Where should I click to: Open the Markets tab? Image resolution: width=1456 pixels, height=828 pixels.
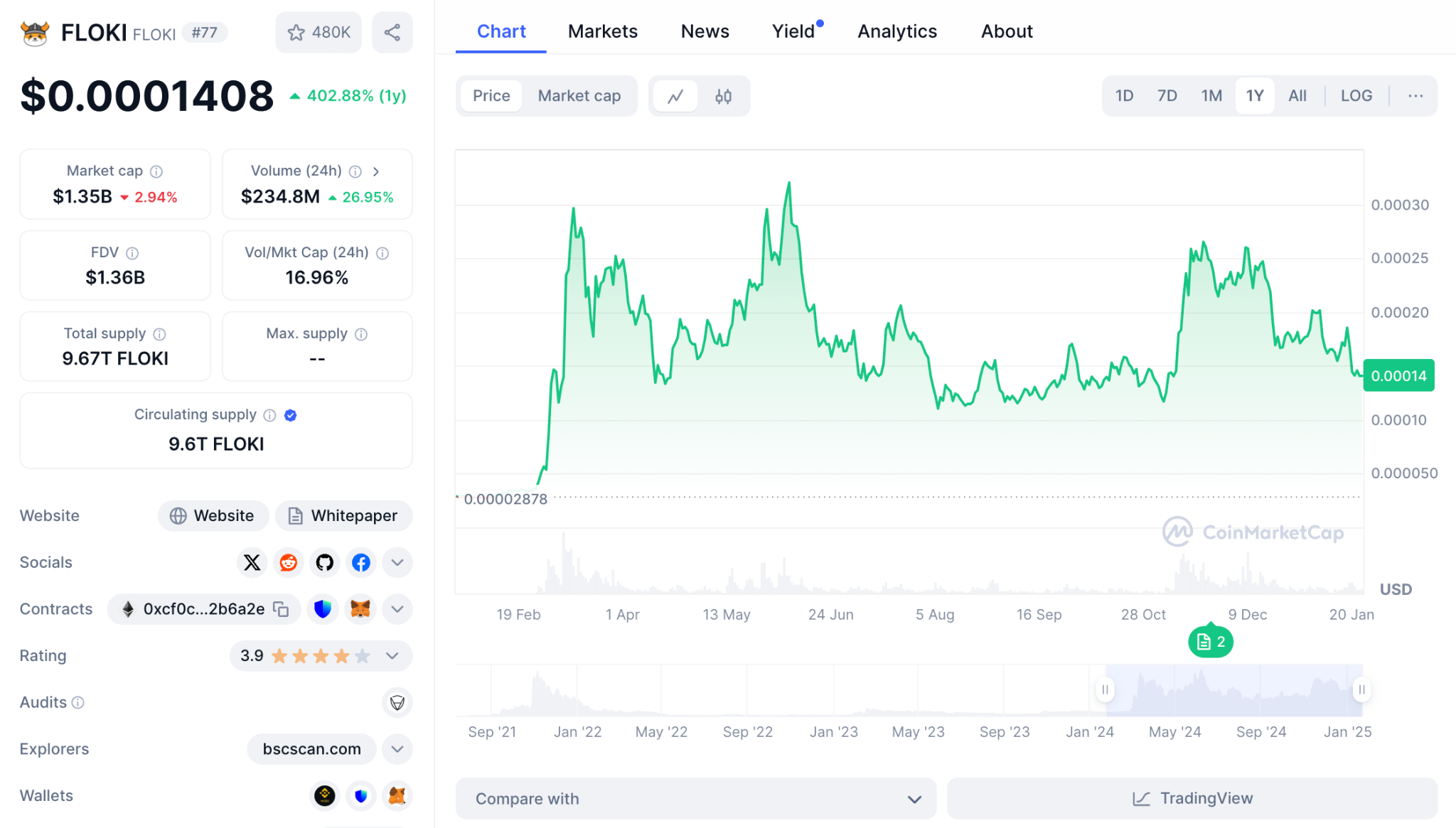(x=602, y=31)
